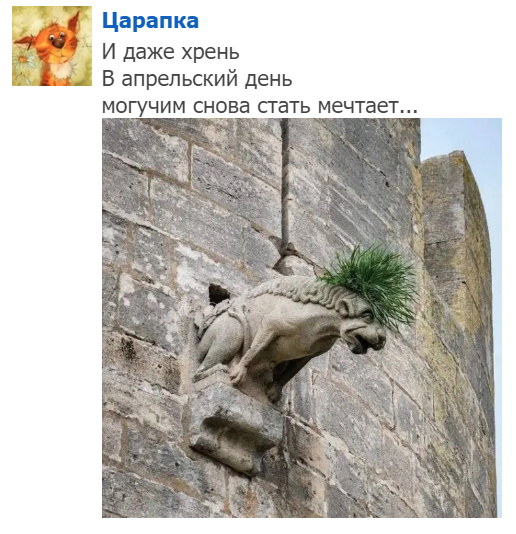
Task: Open the Царапка username link
Action: point(150,21)
